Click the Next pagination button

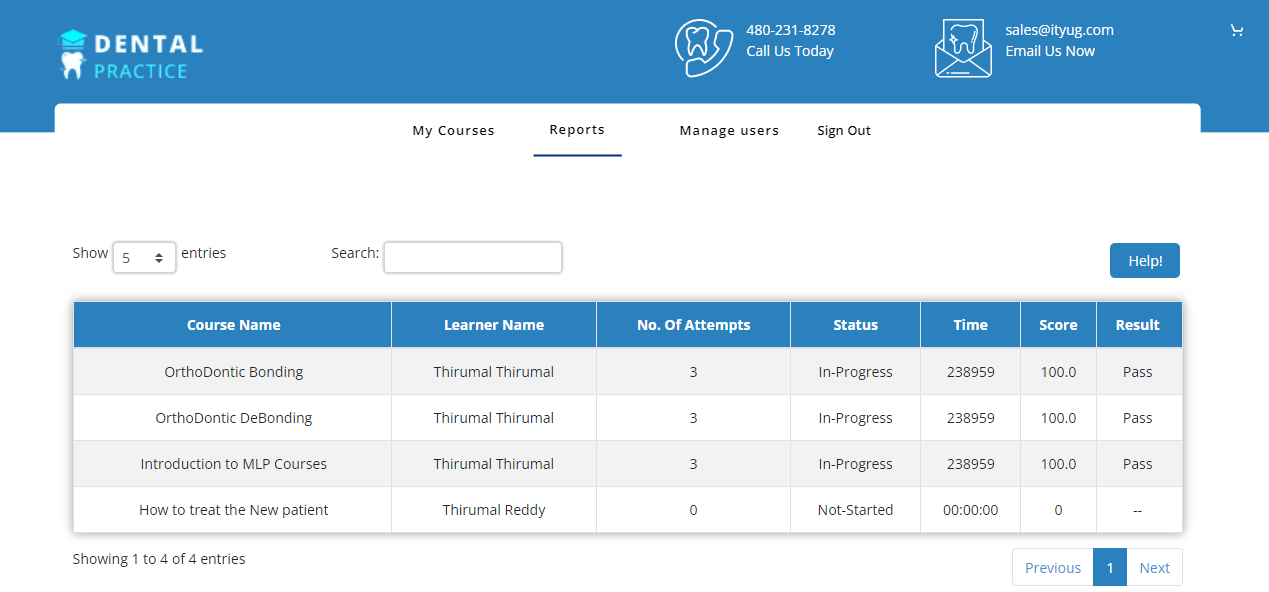pyautogui.click(x=1154, y=567)
